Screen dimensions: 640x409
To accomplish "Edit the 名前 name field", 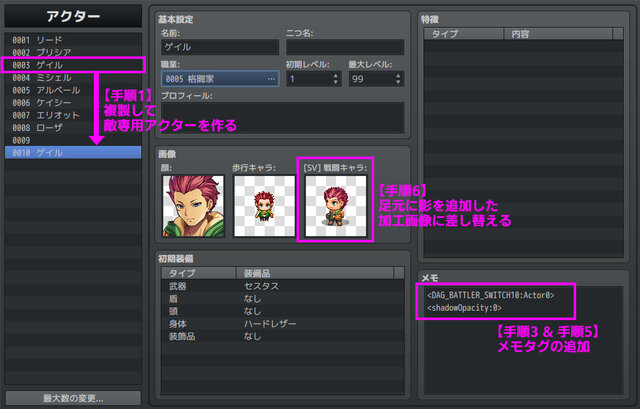I will [220, 47].
